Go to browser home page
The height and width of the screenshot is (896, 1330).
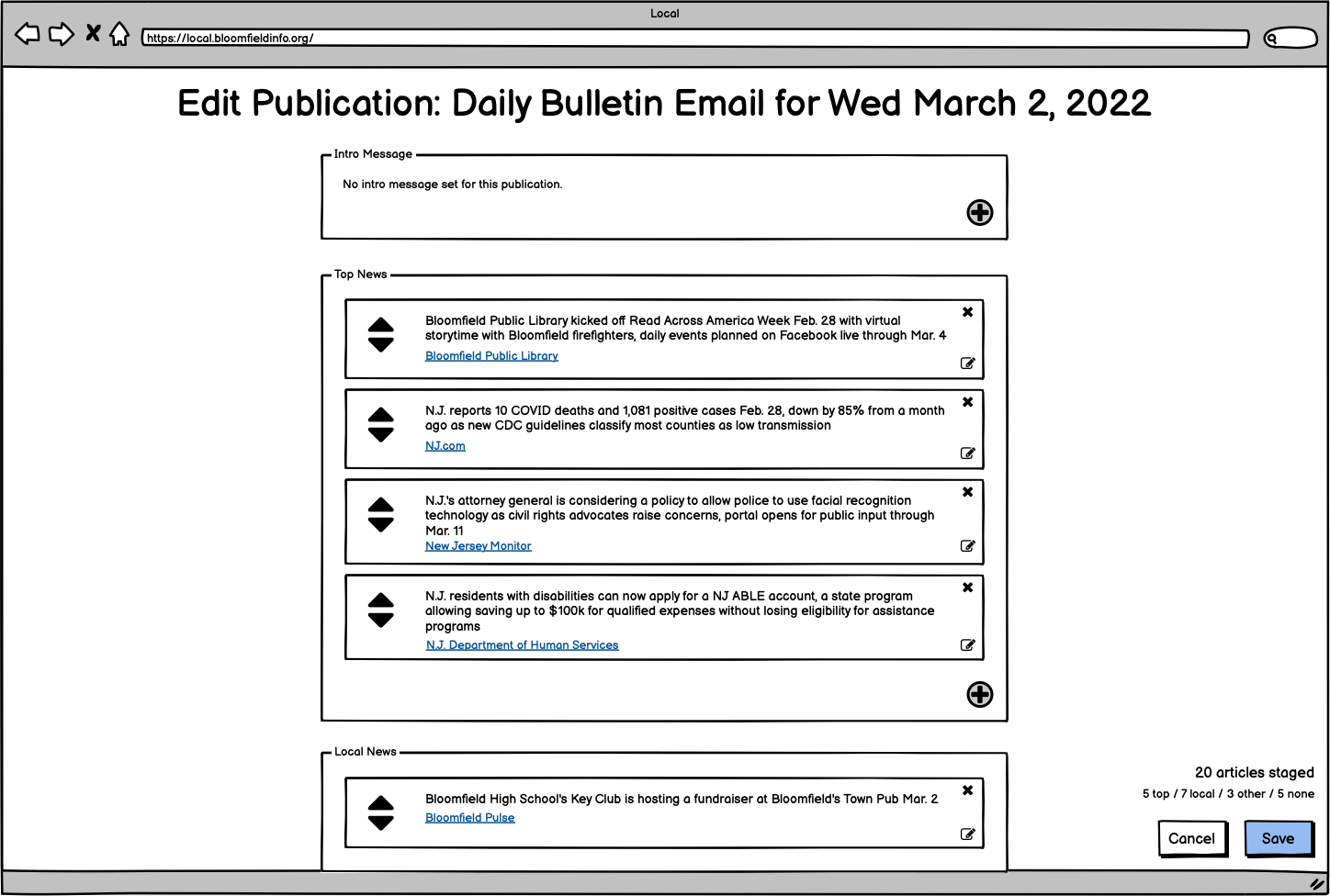(119, 35)
